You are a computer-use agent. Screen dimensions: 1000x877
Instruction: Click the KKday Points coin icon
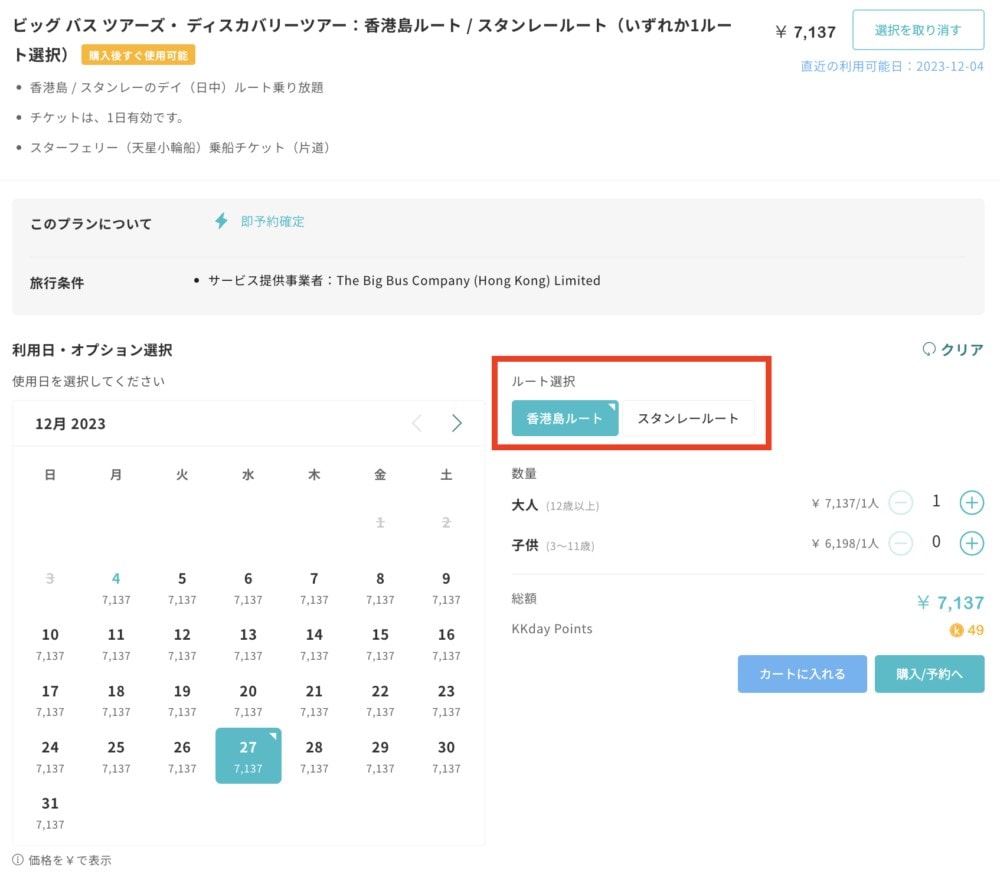(x=956, y=630)
